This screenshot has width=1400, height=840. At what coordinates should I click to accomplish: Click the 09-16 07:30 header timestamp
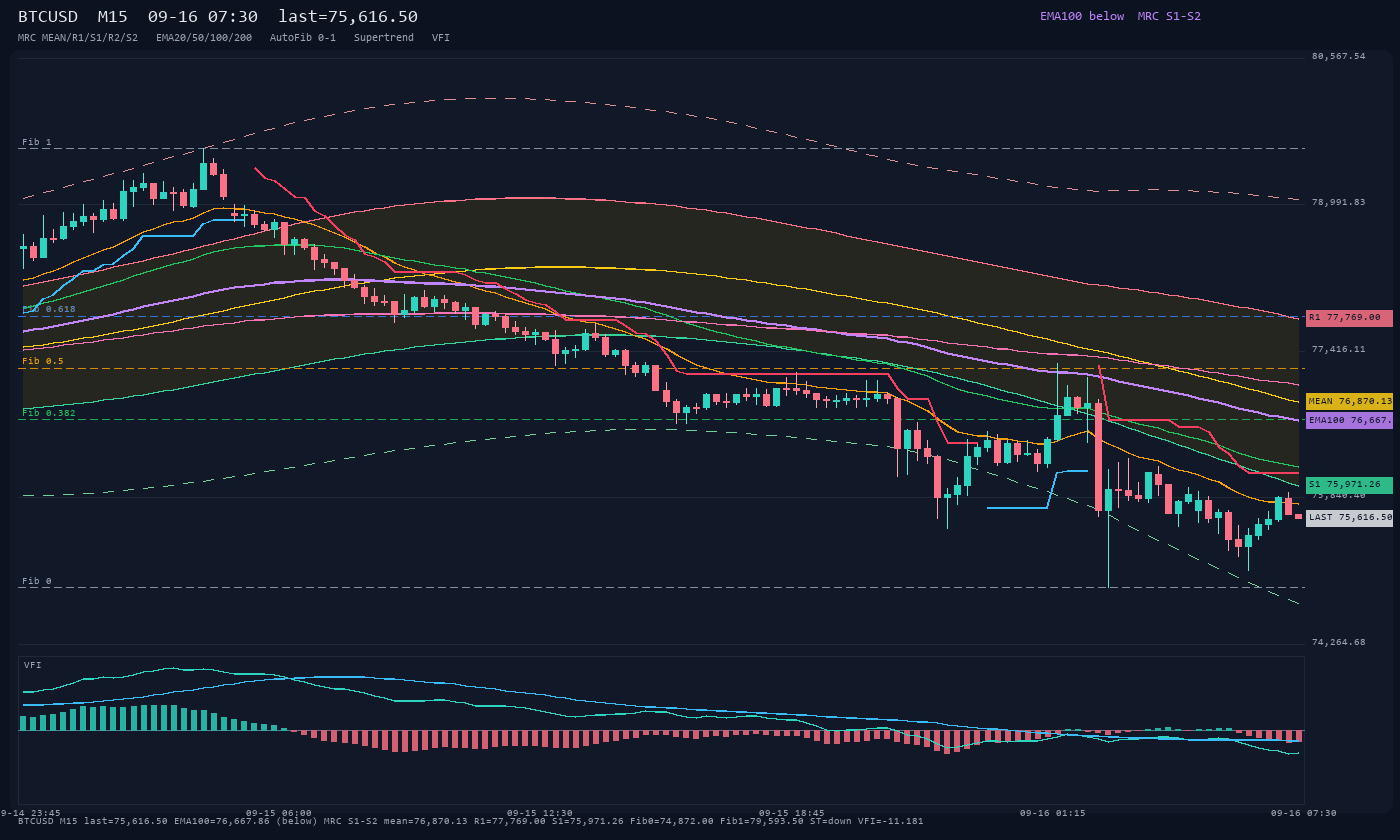203,17
